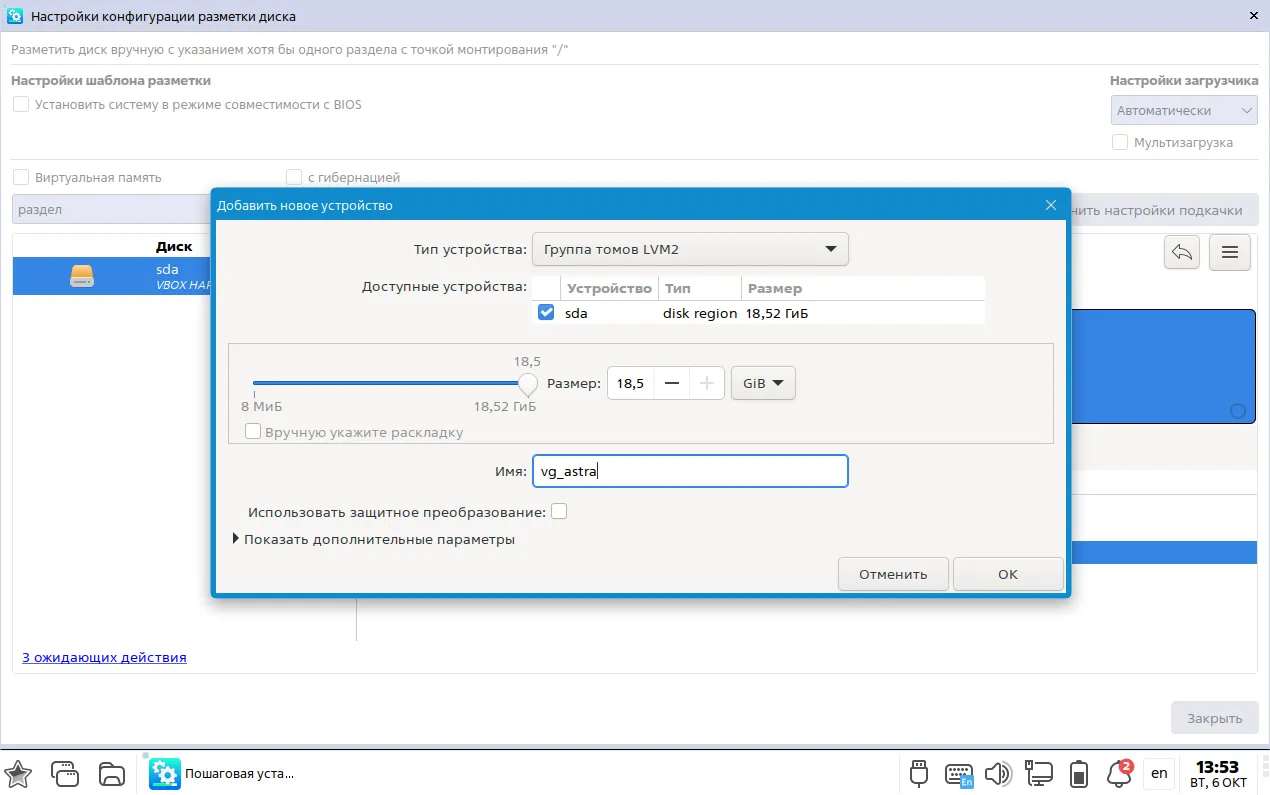Image resolution: width=1270 pixels, height=795 pixels.
Task: Open the network connections tray icon
Action: (x=1039, y=773)
